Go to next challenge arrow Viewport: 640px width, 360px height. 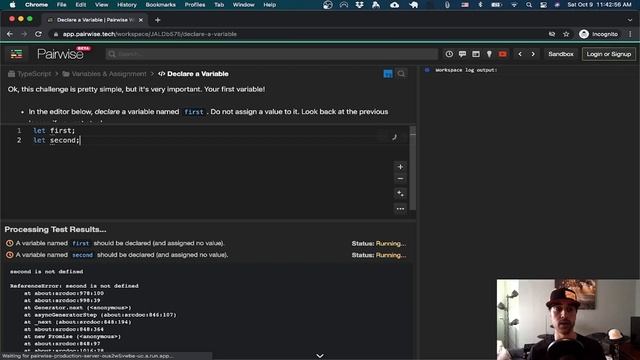pos(533,54)
